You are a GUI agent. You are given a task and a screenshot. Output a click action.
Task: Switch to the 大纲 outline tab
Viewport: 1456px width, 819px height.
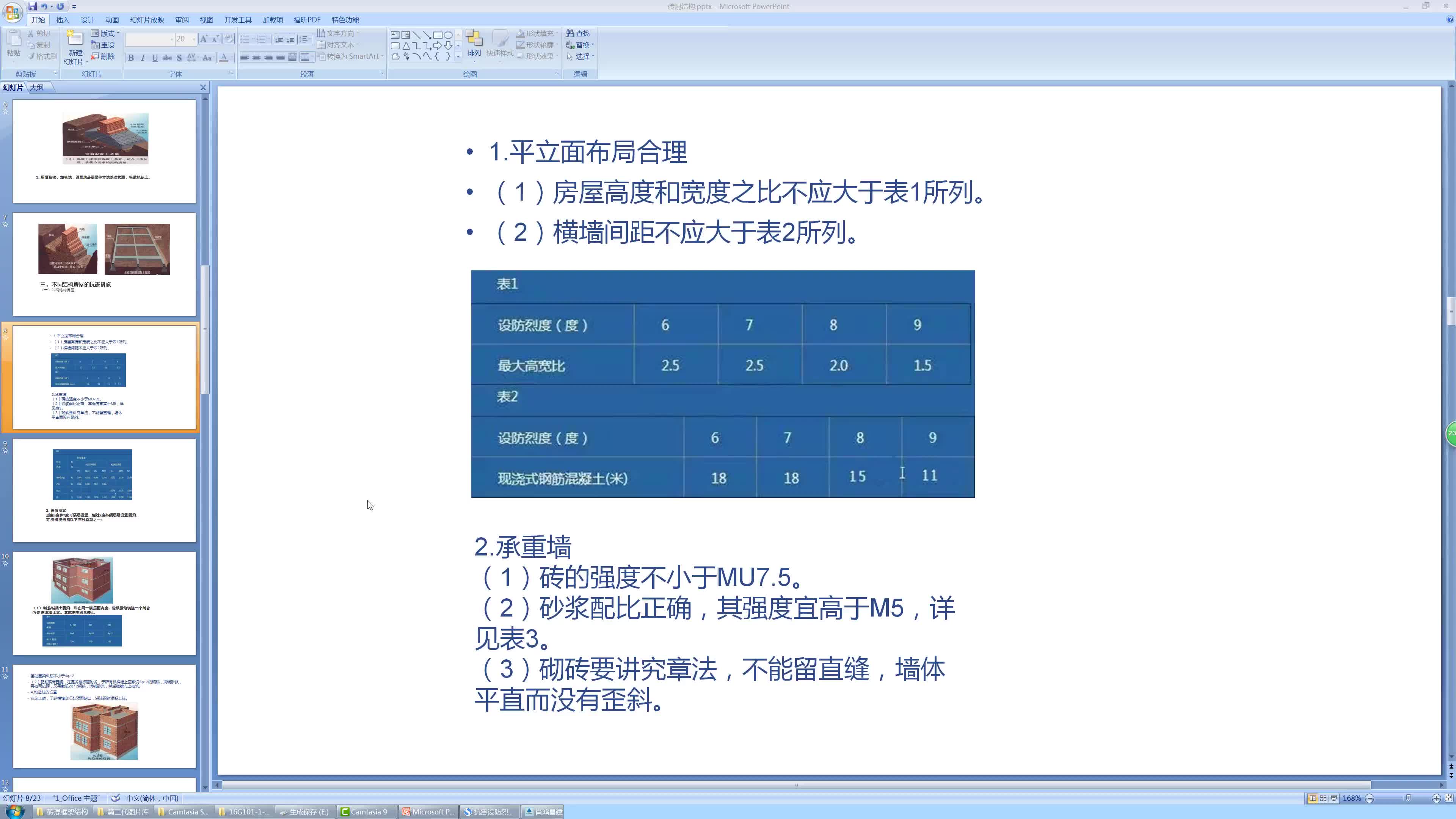click(37, 87)
